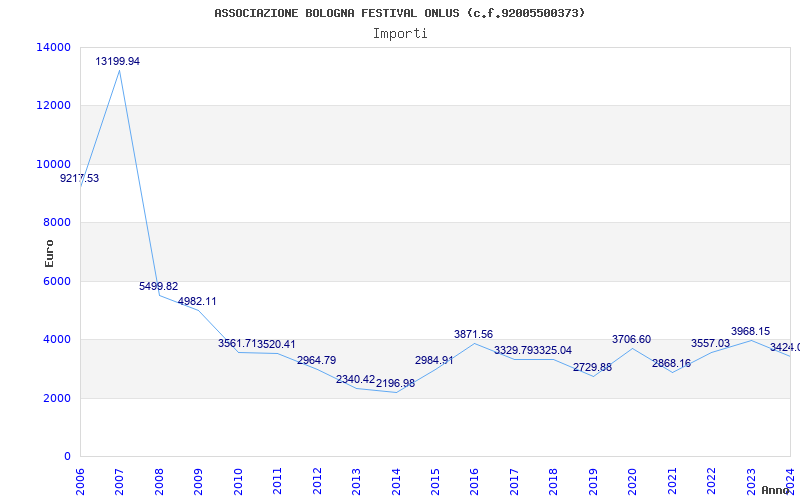Viewport: 800px width, 500px height.
Task: Click year 2008 on x-axis
Action: point(159,481)
